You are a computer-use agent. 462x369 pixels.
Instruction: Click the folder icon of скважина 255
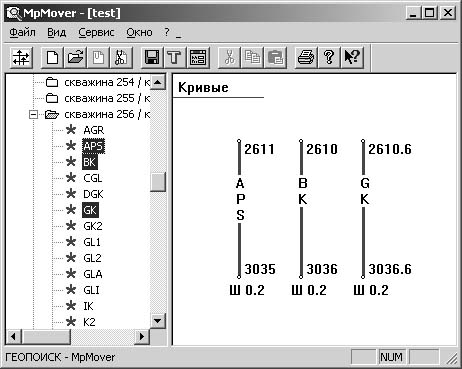52,98
